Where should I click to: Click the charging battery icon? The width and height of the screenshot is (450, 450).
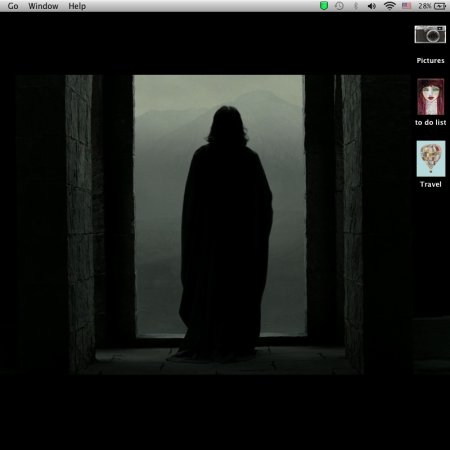coord(440,6)
